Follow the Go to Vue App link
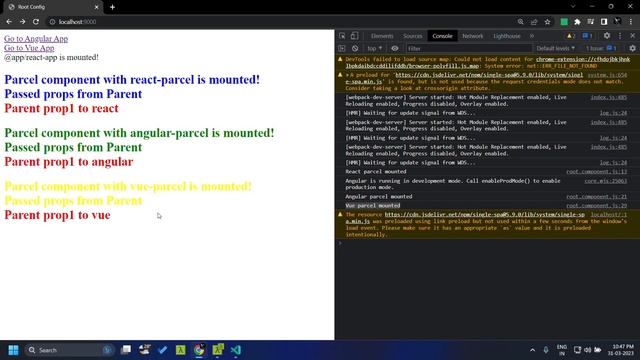 [29, 48]
